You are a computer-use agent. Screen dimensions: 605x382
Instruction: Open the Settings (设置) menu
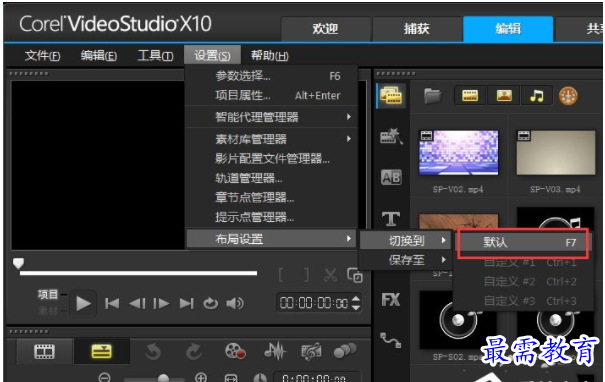tap(212, 56)
